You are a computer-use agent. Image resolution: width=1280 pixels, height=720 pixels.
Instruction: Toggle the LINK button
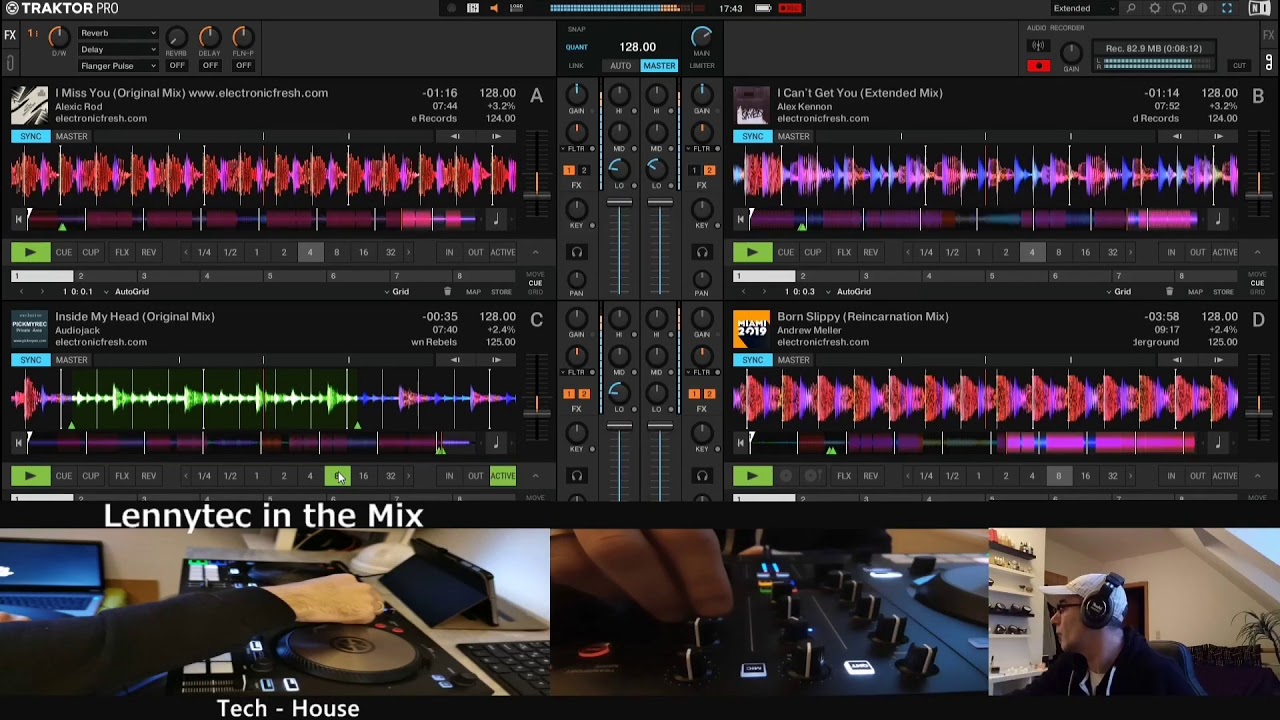[576, 66]
